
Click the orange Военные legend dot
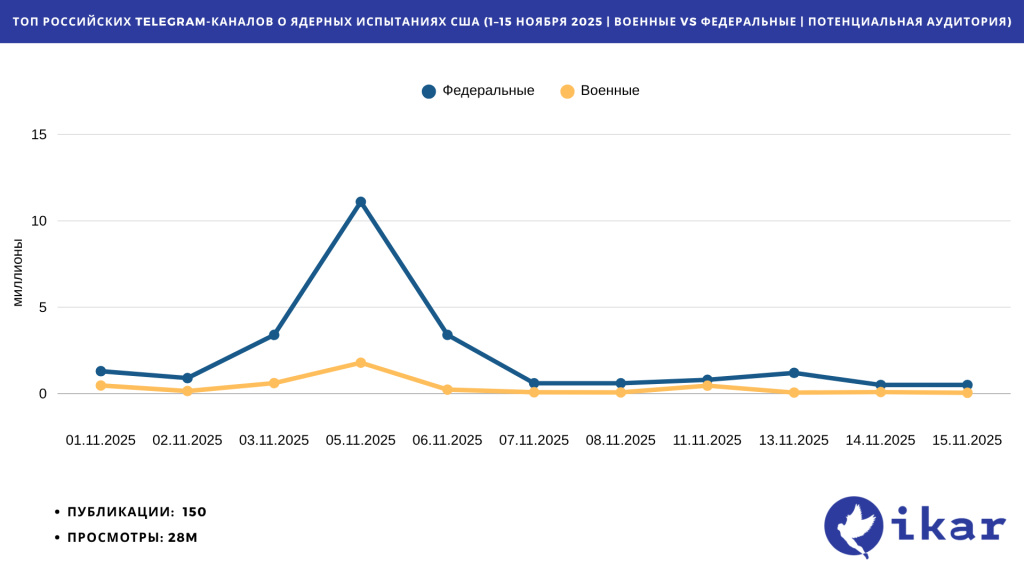[567, 91]
